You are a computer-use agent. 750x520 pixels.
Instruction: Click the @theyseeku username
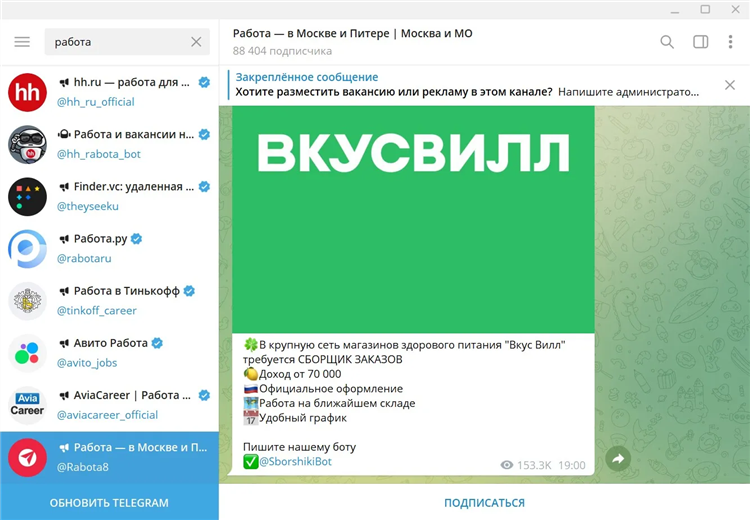88,206
